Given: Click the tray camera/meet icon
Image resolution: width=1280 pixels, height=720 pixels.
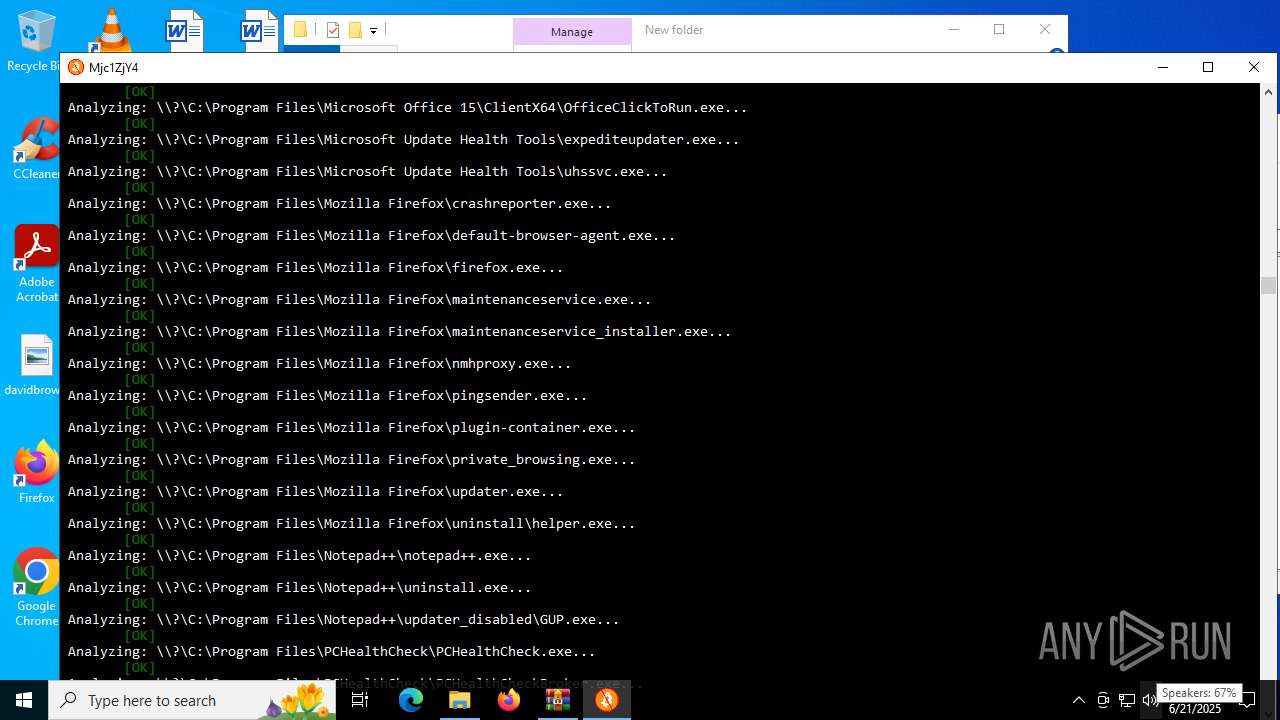Looking at the screenshot, I should click(x=1103, y=700).
